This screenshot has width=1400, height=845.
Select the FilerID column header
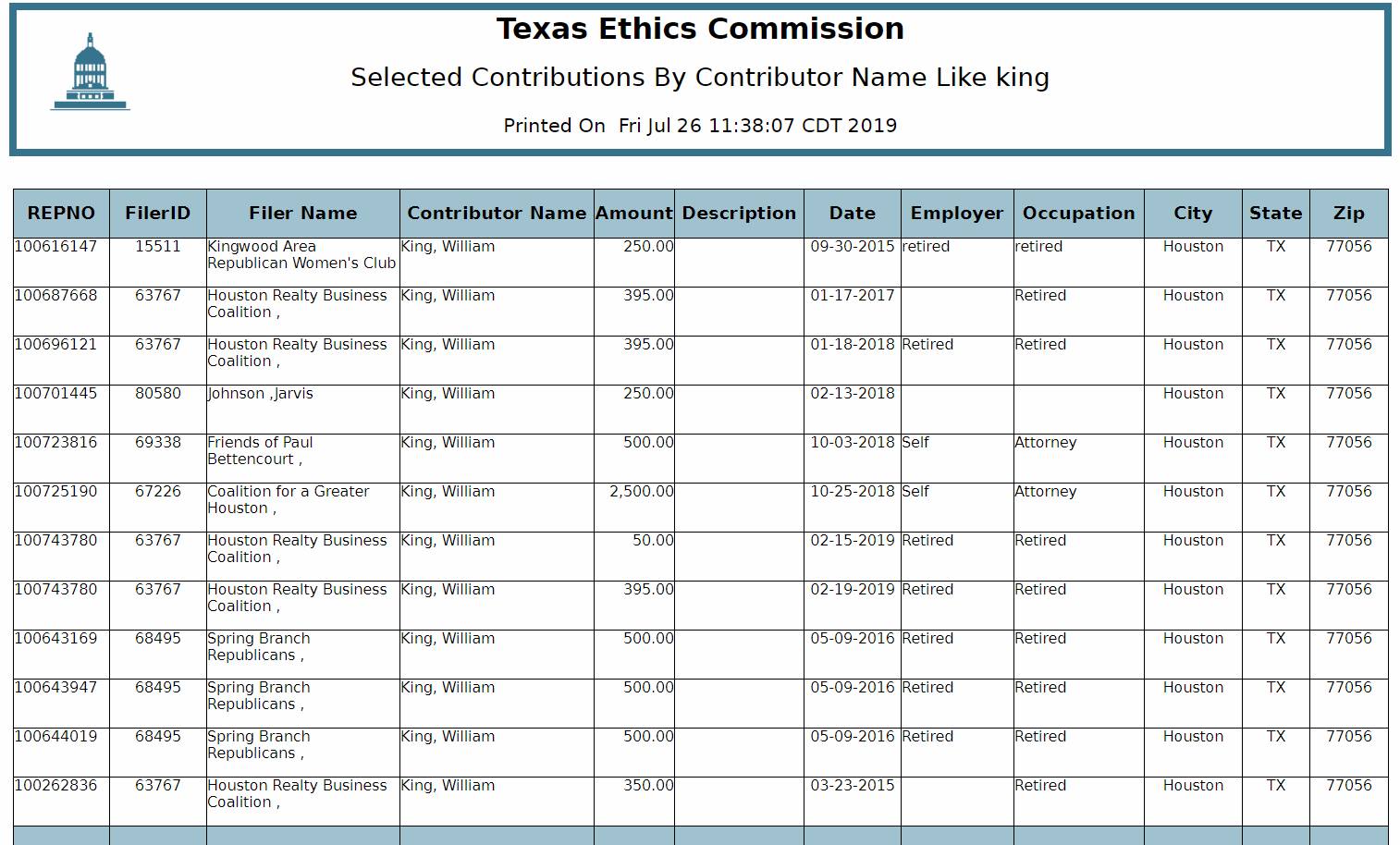point(158,214)
